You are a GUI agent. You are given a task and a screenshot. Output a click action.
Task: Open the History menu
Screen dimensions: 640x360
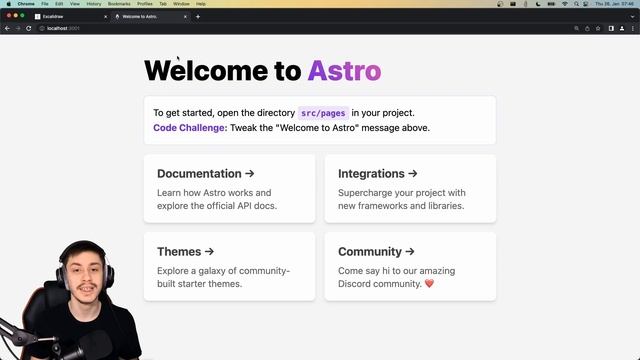(x=94, y=4)
